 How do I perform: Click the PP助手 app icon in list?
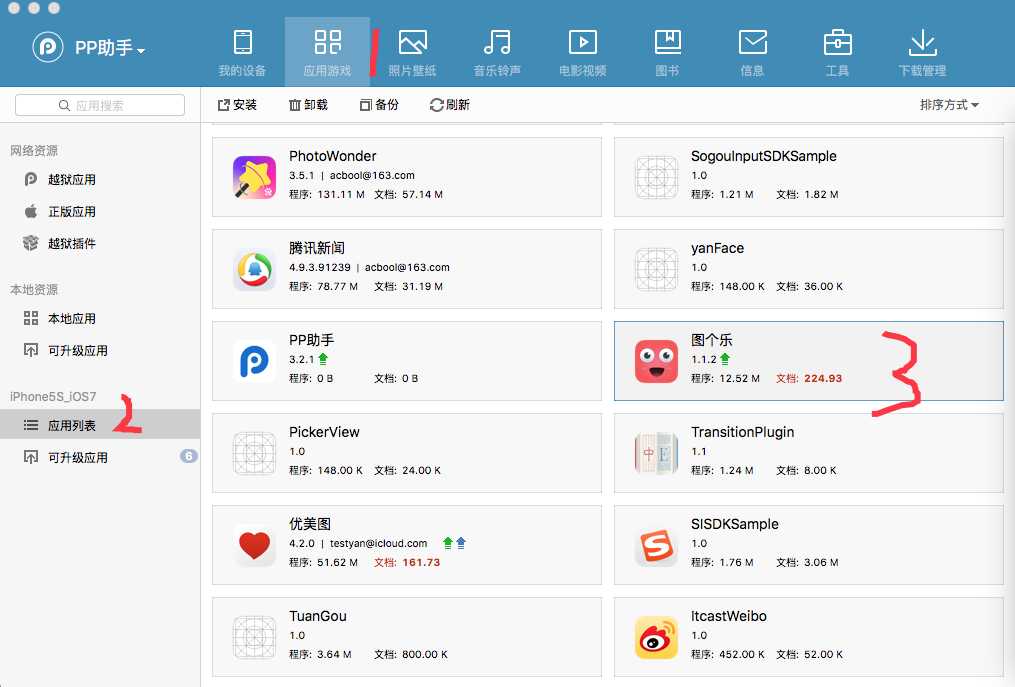pos(254,361)
